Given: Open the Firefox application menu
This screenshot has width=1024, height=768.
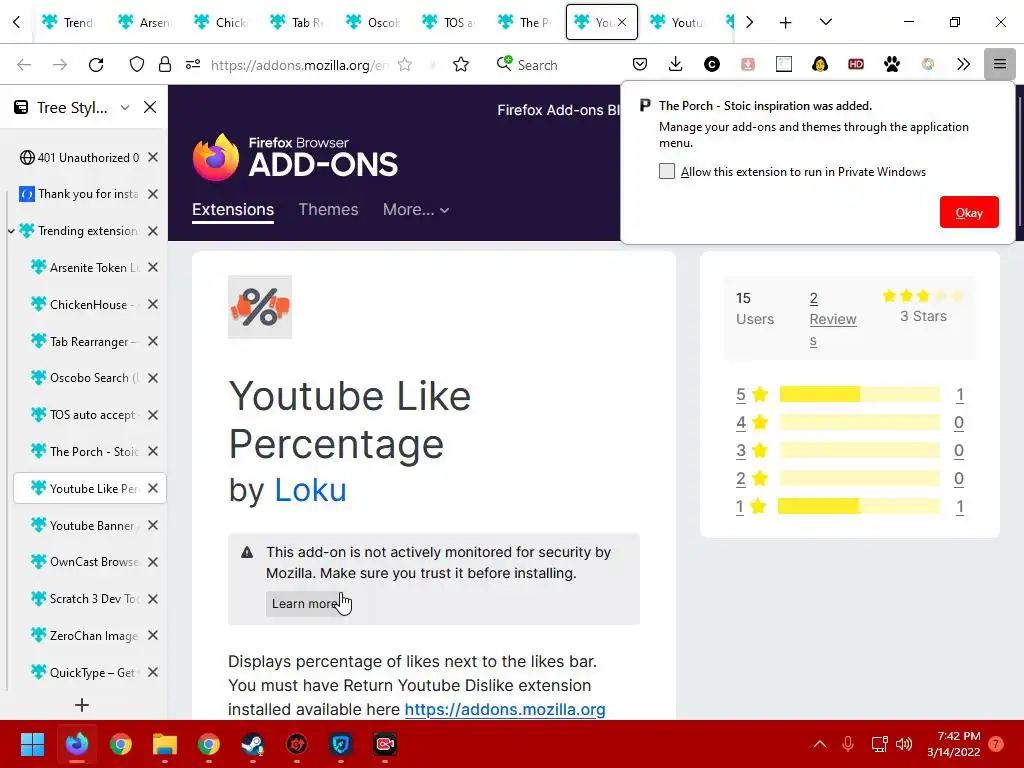Looking at the screenshot, I should 999,64.
